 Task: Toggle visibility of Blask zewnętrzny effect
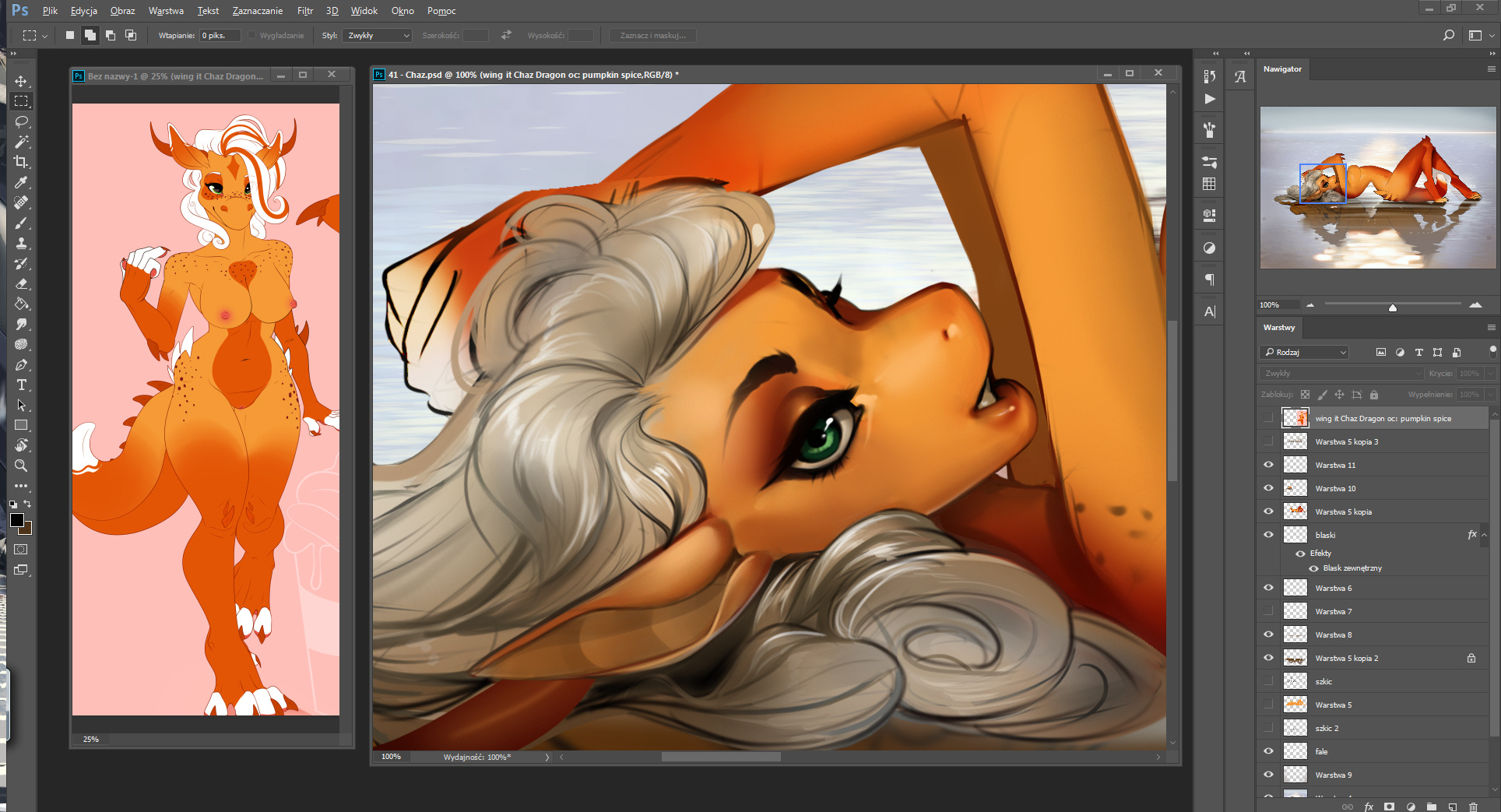(1313, 568)
